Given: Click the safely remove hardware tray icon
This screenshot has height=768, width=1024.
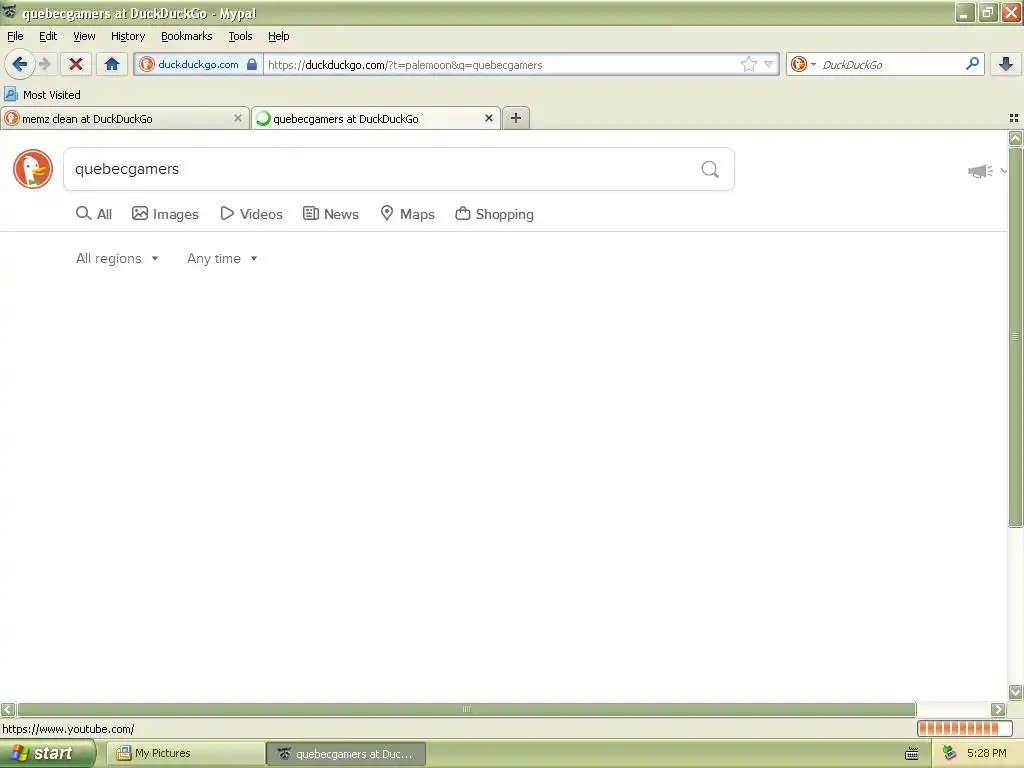Looking at the screenshot, I should pos(949,754).
